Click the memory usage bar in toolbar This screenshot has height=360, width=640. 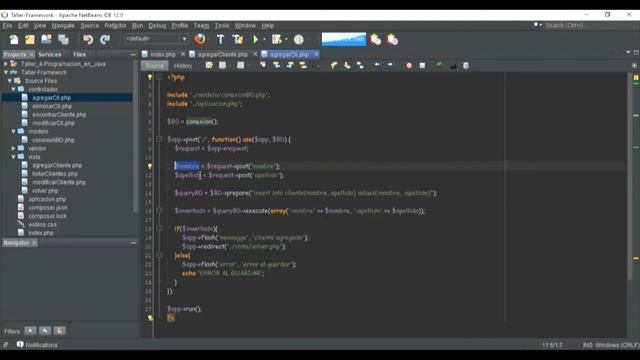[344, 39]
